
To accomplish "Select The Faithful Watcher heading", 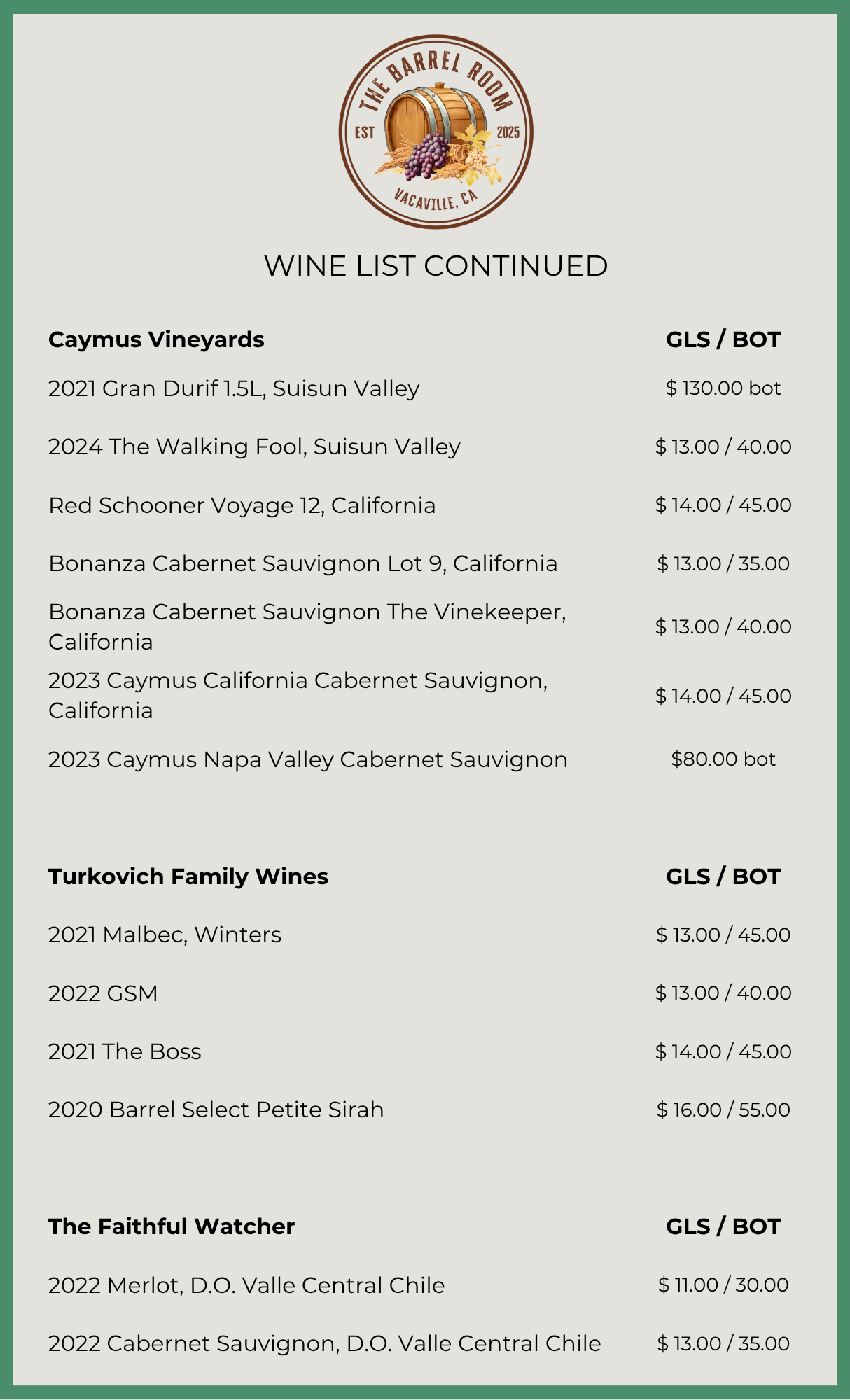I will click(172, 1226).
